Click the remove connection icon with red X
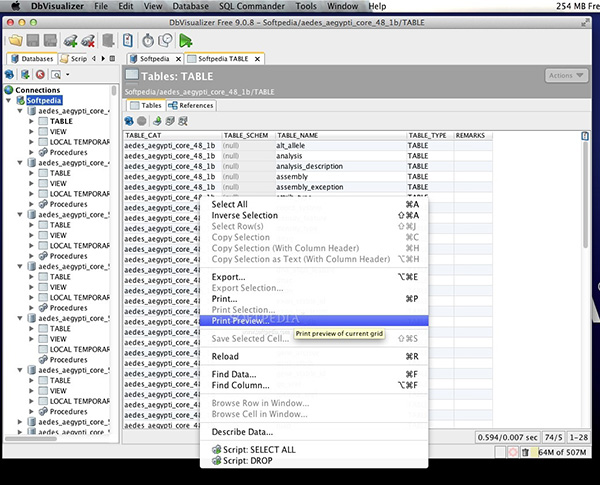This screenshot has height=485, width=600. click(x=88, y=41)
